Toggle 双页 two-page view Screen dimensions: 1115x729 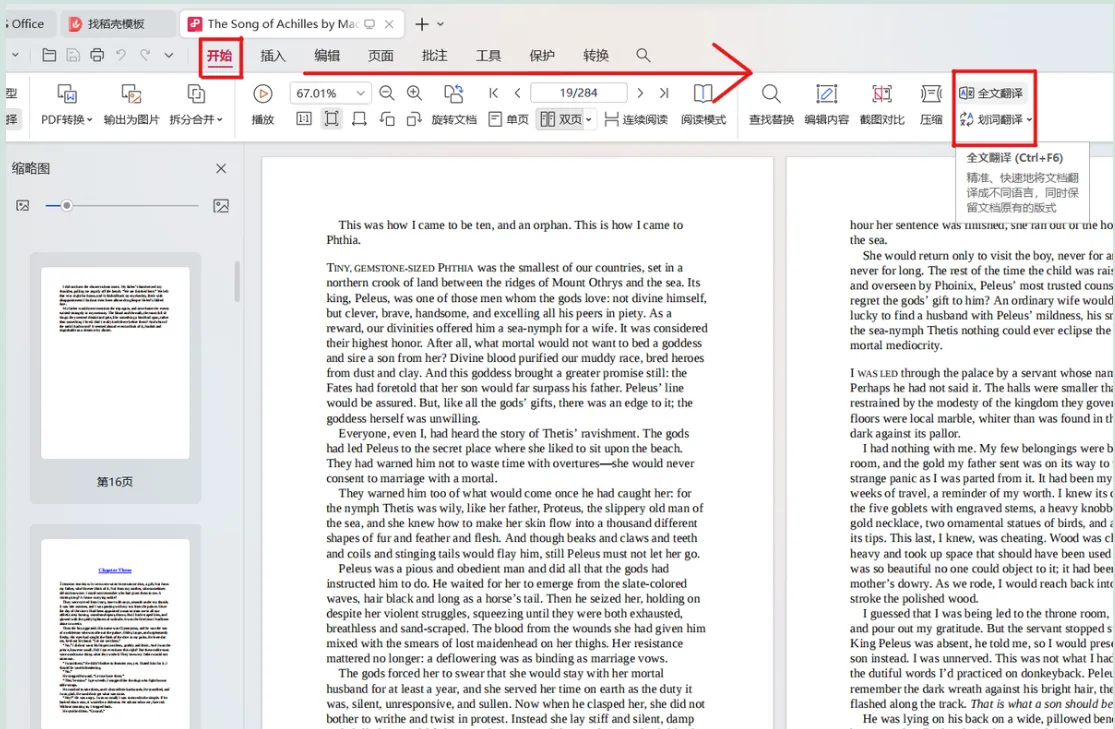click(560, 119)
